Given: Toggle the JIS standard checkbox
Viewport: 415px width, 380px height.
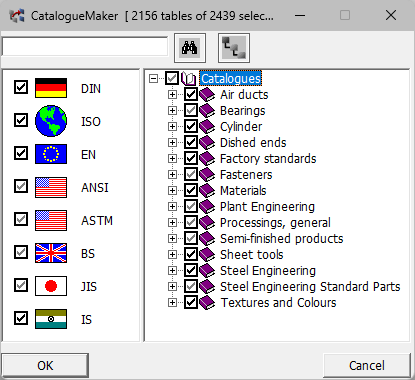Looking at the screenshot, I should coord(21,285).
